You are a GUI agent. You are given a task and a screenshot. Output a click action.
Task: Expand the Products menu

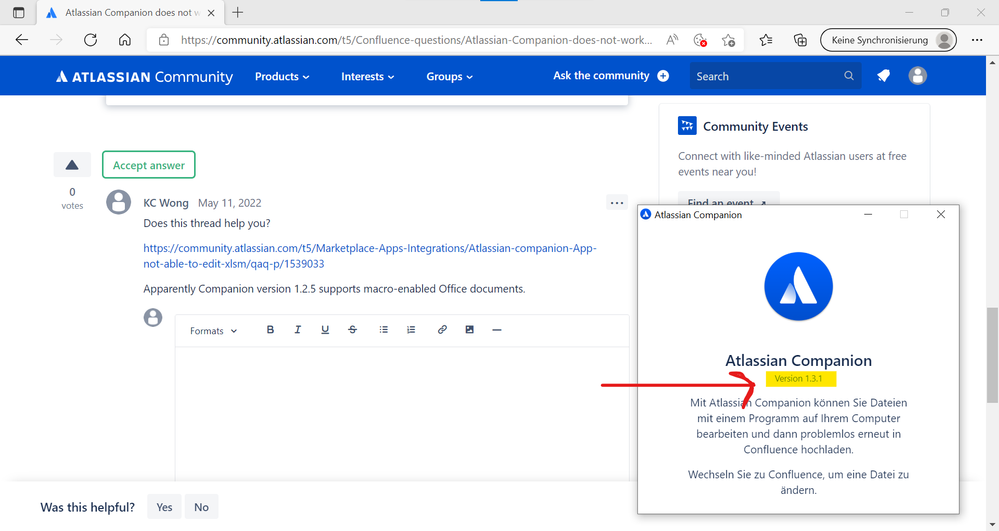(x=282, y=76)
